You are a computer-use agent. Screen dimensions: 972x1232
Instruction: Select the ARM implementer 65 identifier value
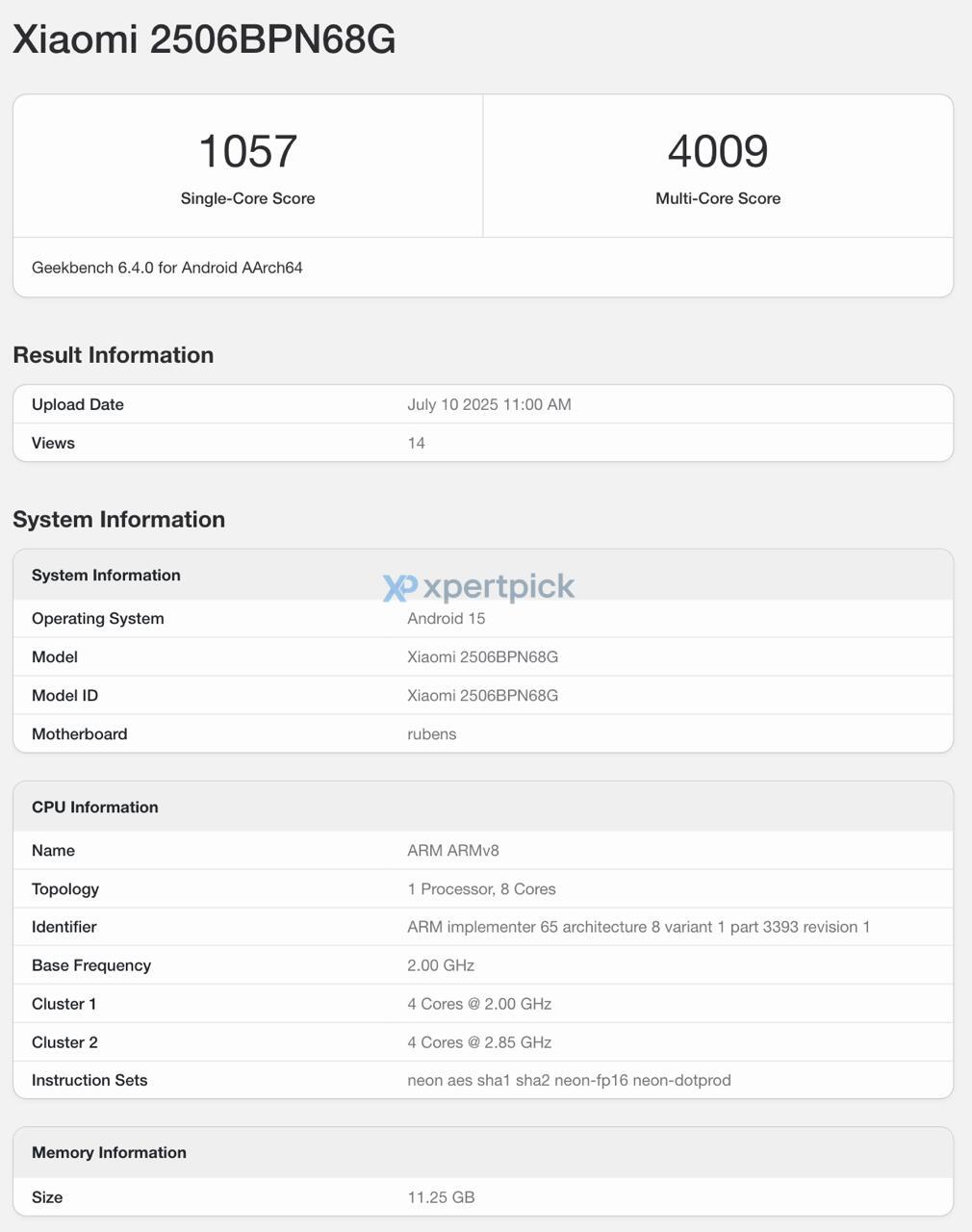[x=638, y=927]
